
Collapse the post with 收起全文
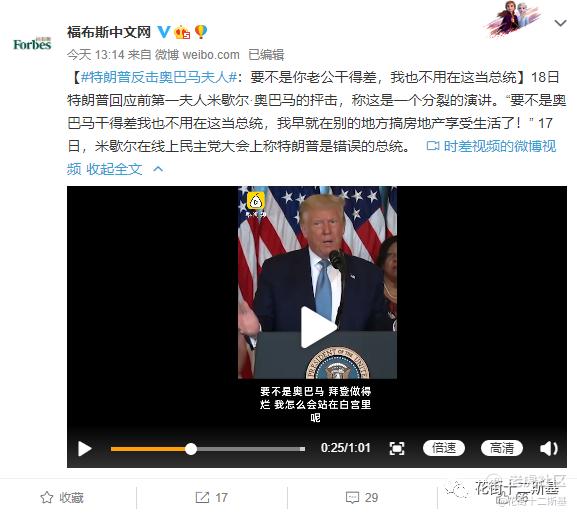114,169
